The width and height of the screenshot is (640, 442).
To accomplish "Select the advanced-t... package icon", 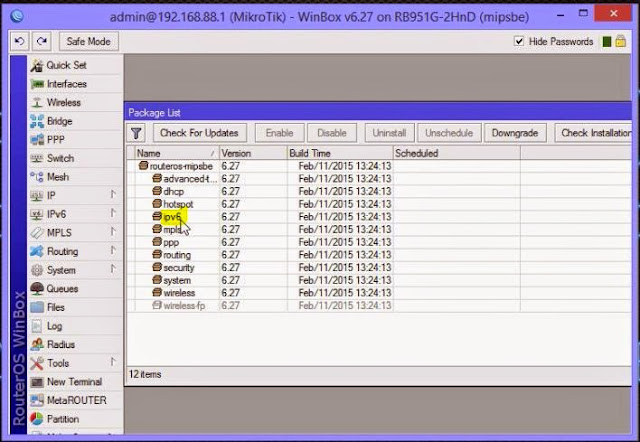I will [x=157, y=178].
